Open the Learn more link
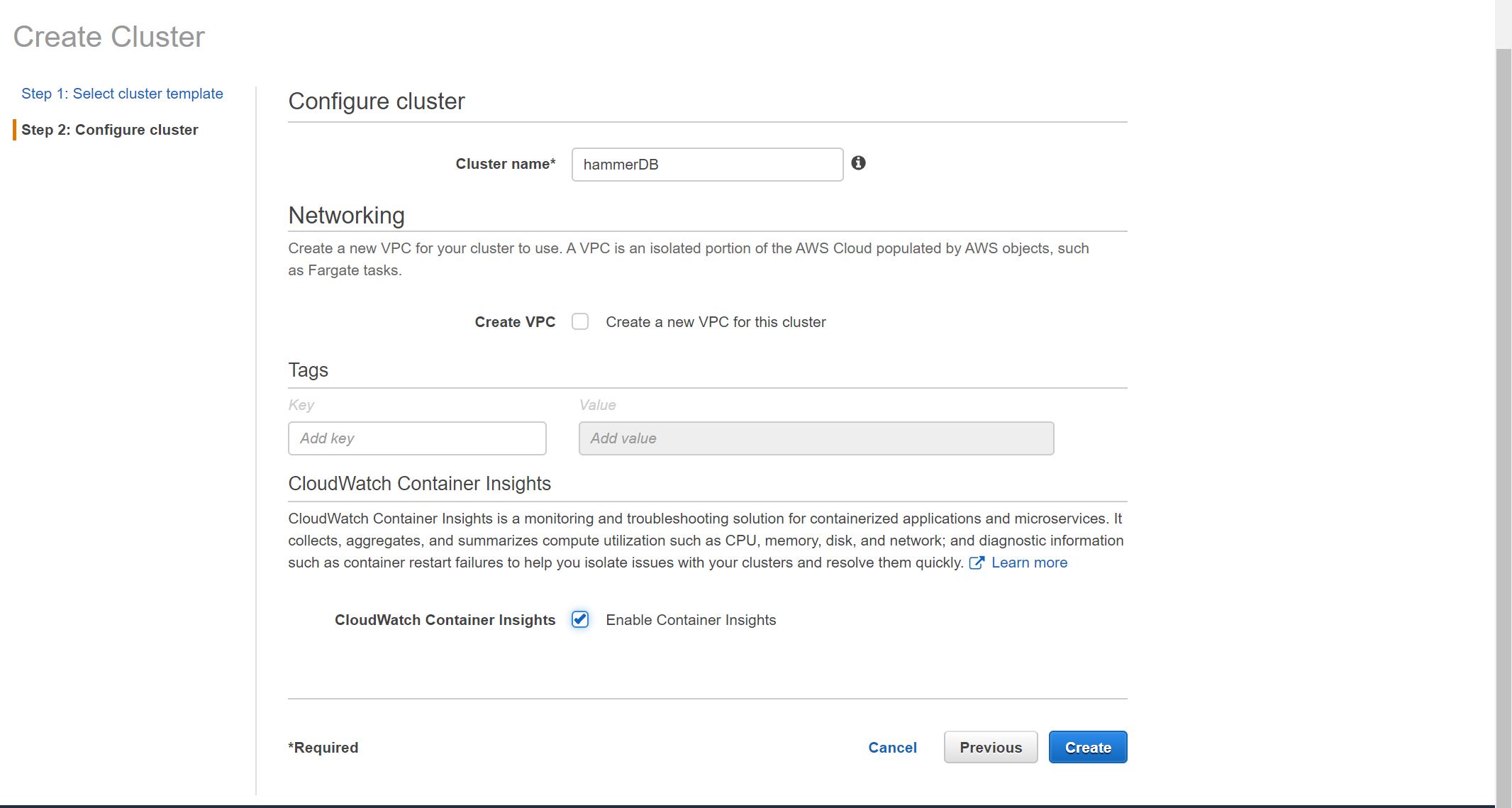 pyautogui.click(x=1029, y=563)
